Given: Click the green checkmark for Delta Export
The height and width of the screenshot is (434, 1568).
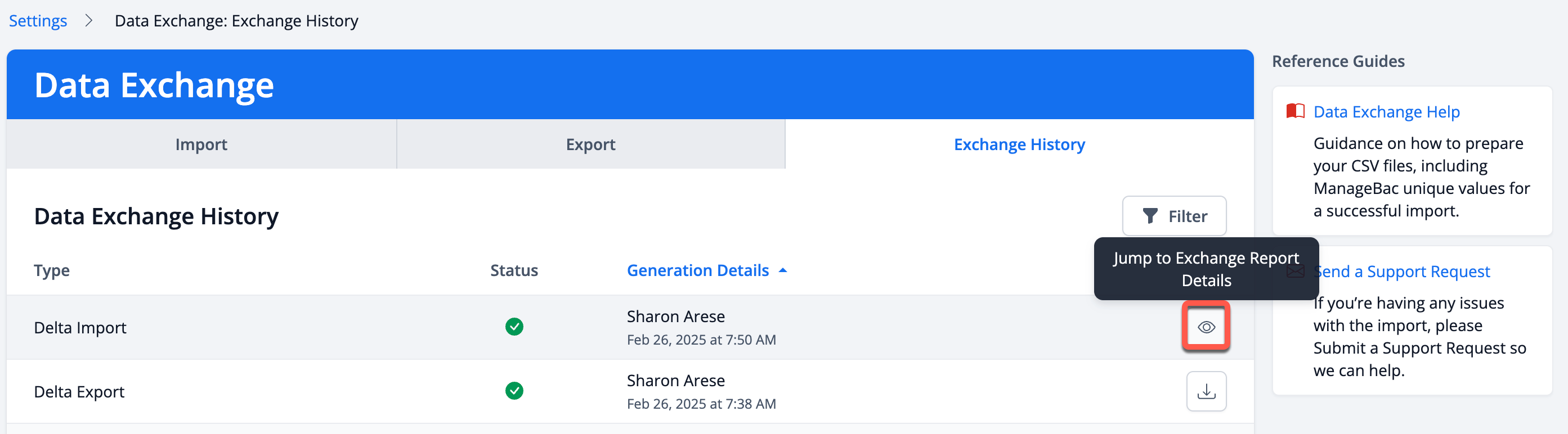Looking at the screenshot, I should (x=514, y=391).
